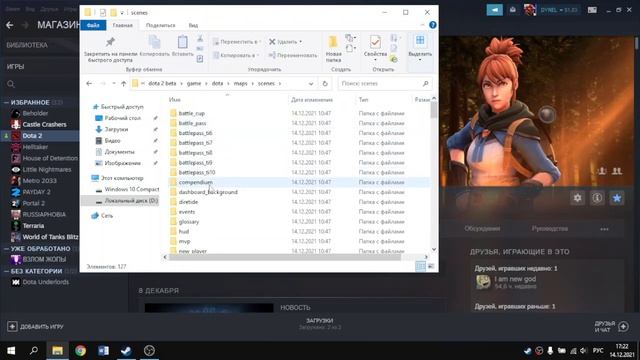Click search magnifier in Explorer search box
Screen dimensions: 640x360
425,84
